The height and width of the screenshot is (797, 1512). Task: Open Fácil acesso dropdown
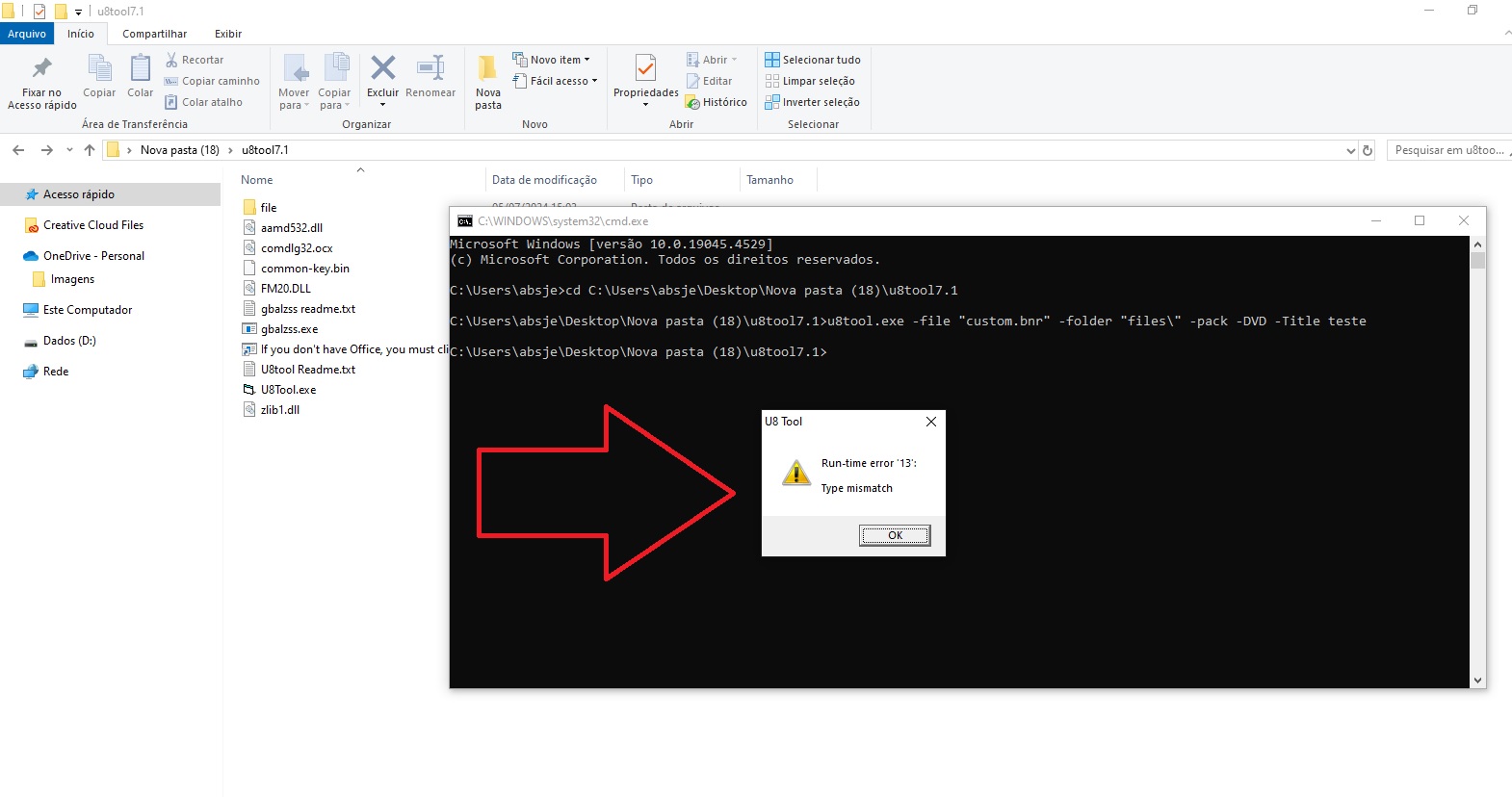tap(555, 81)
